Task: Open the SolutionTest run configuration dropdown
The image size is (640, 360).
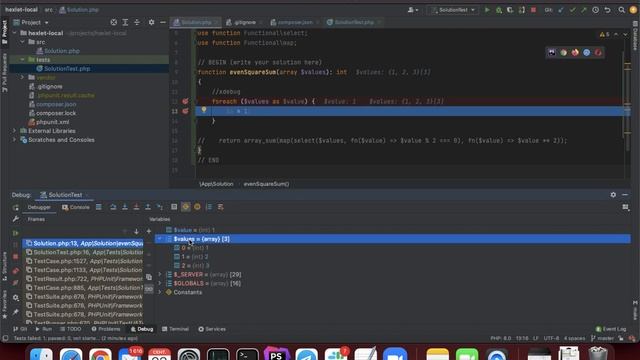Action: click(x=453, y=10)
